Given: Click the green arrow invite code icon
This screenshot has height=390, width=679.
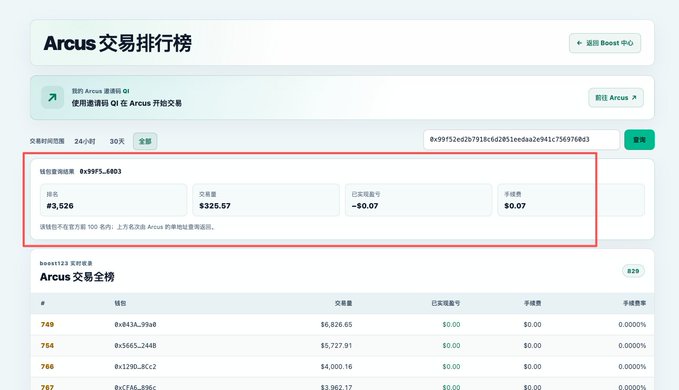Looking at the screenshot, I should (52, 97).
